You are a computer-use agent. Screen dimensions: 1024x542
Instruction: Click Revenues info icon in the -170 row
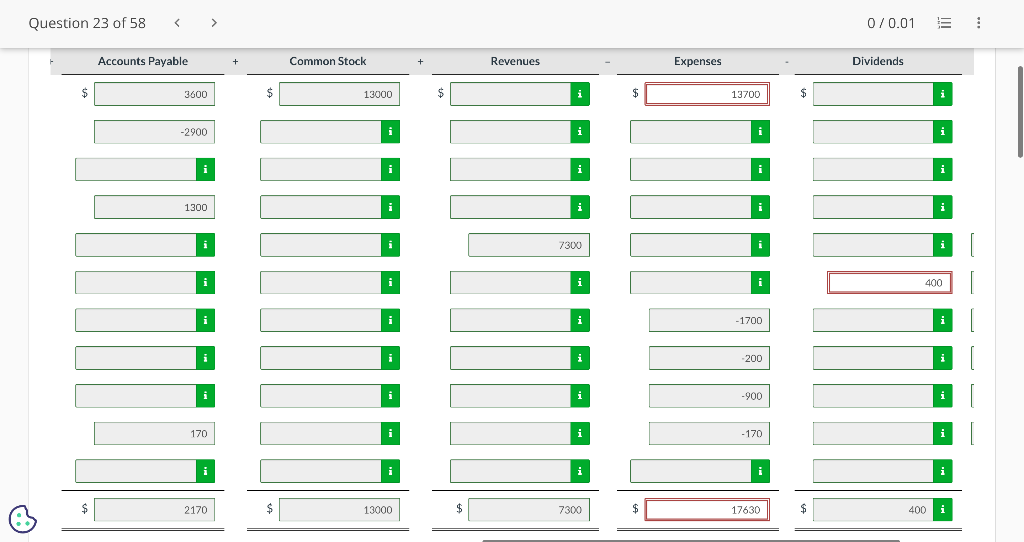click(580, 434)
